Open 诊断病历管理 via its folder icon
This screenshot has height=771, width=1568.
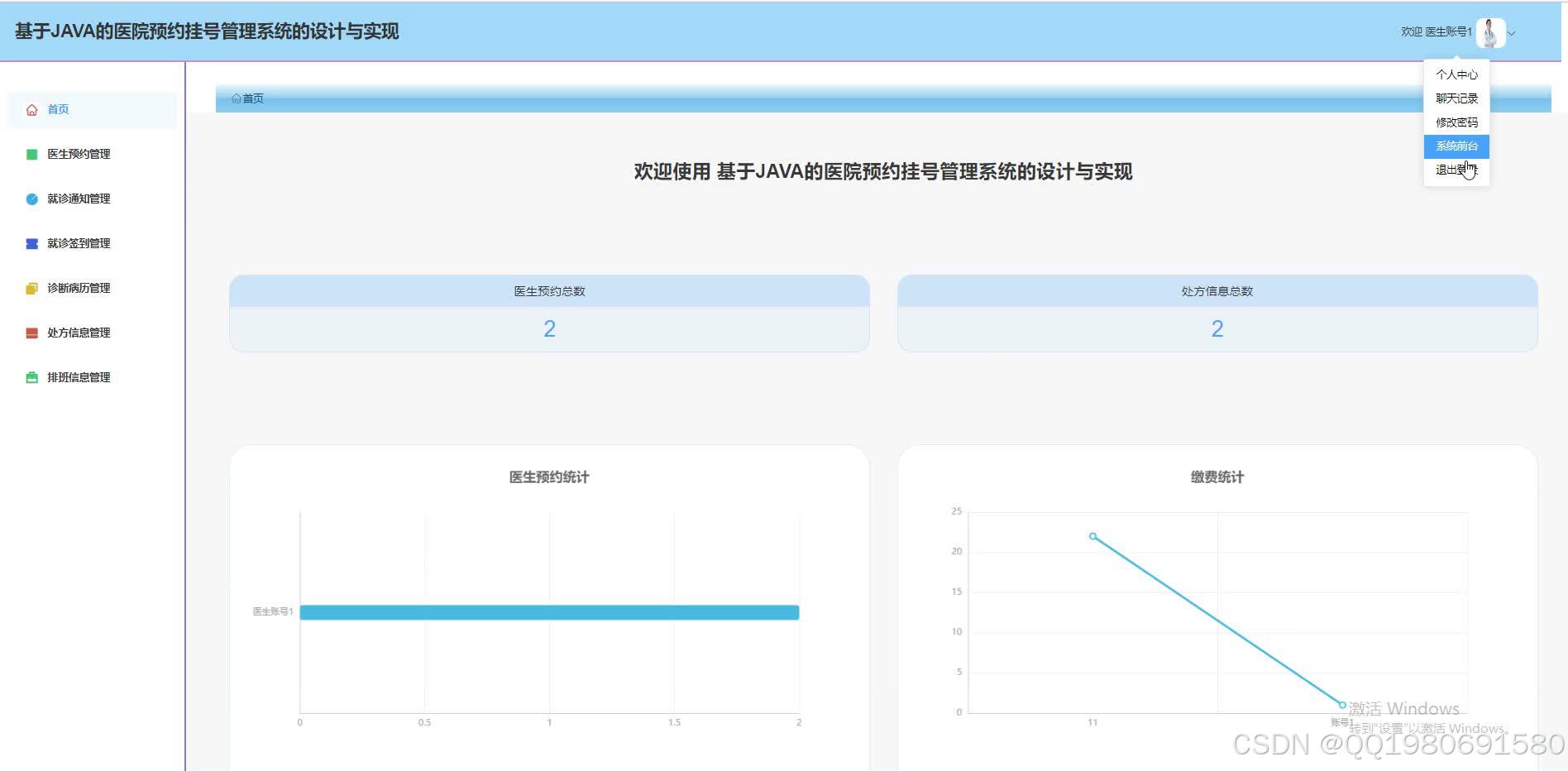click(x=31, y=288)
